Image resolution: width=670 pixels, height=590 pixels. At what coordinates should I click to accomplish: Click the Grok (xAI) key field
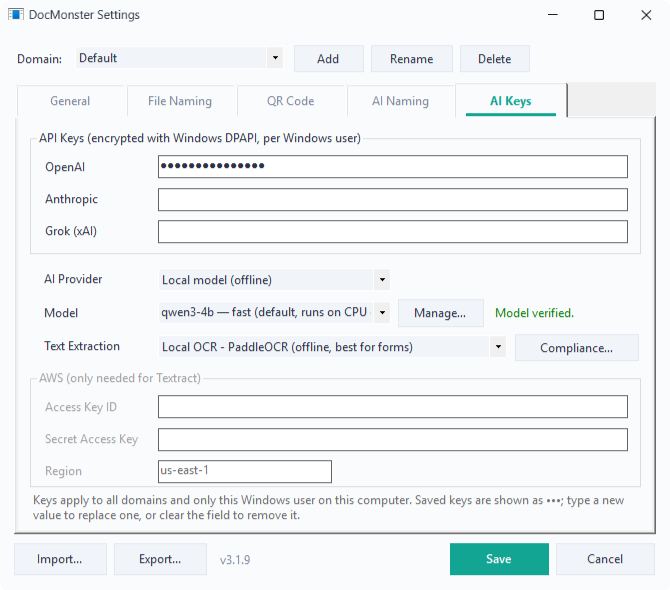tap(393, 232)
